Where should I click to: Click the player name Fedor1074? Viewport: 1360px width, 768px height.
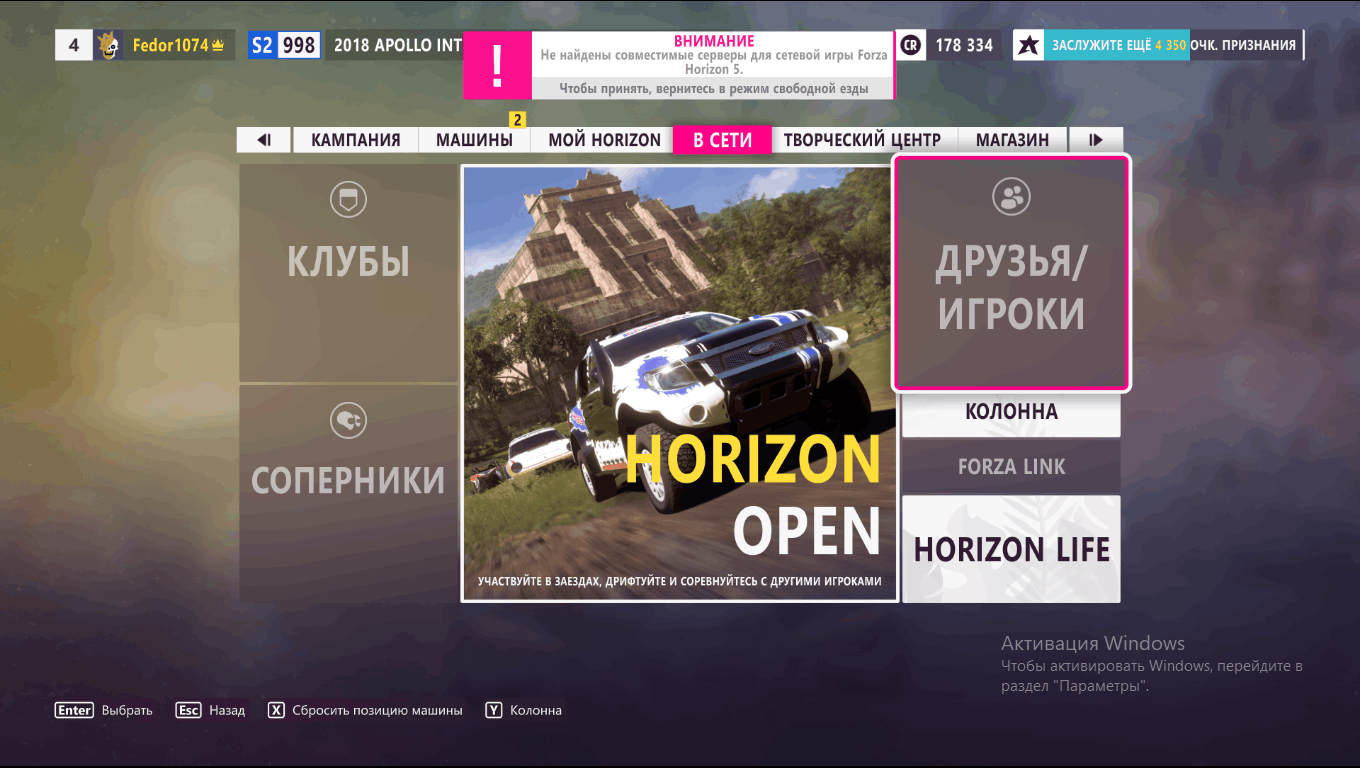point(170,46)
